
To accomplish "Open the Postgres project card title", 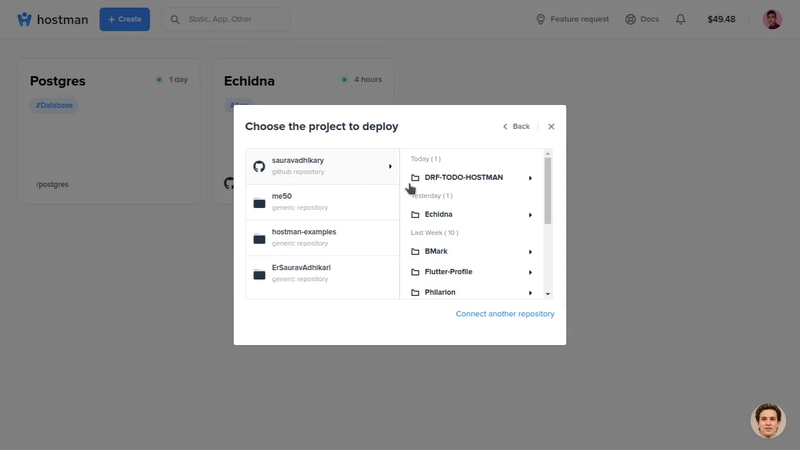I will click(58, 81).
